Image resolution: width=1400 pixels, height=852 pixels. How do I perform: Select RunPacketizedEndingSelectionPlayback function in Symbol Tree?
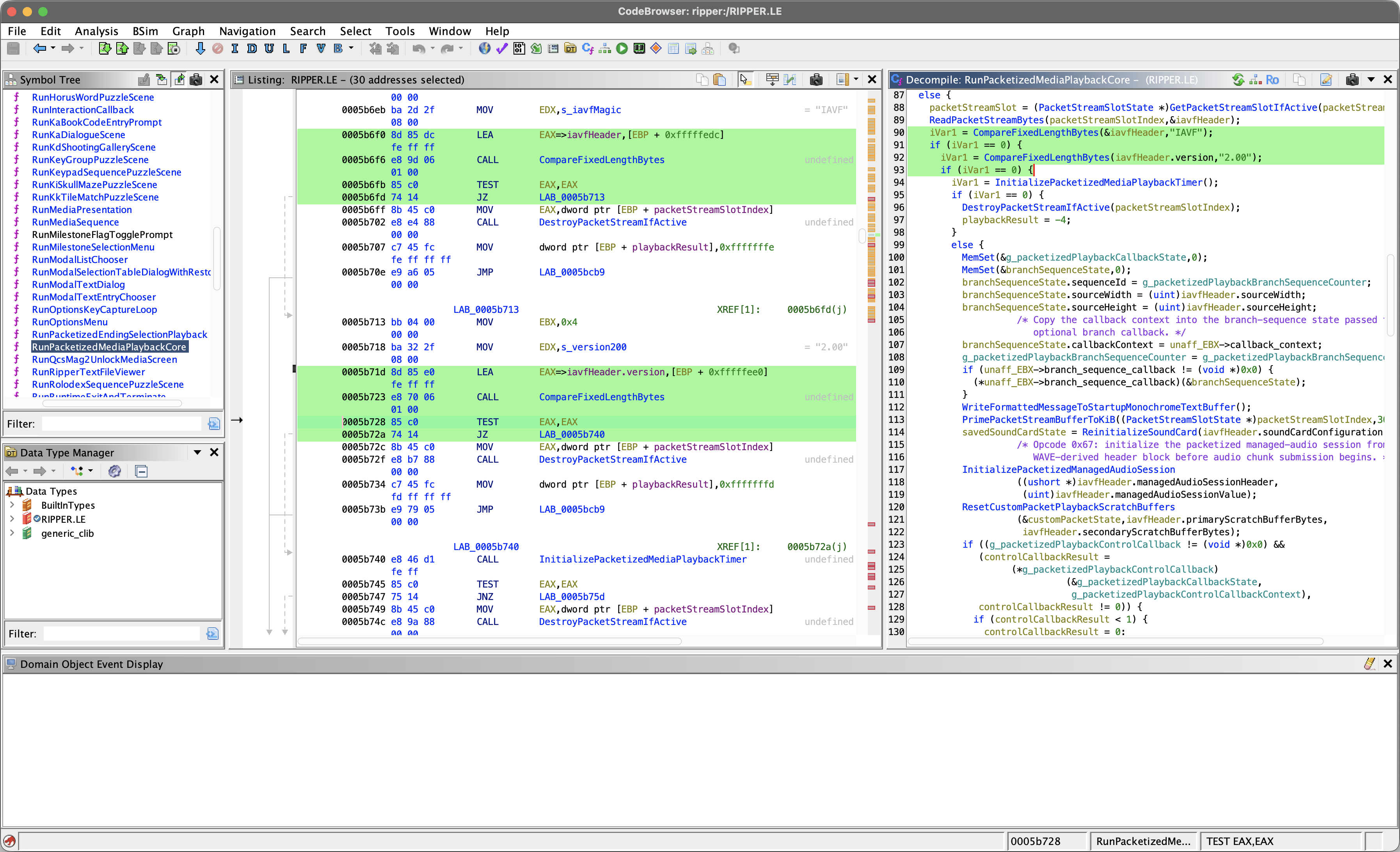click(x=119, y=335)
